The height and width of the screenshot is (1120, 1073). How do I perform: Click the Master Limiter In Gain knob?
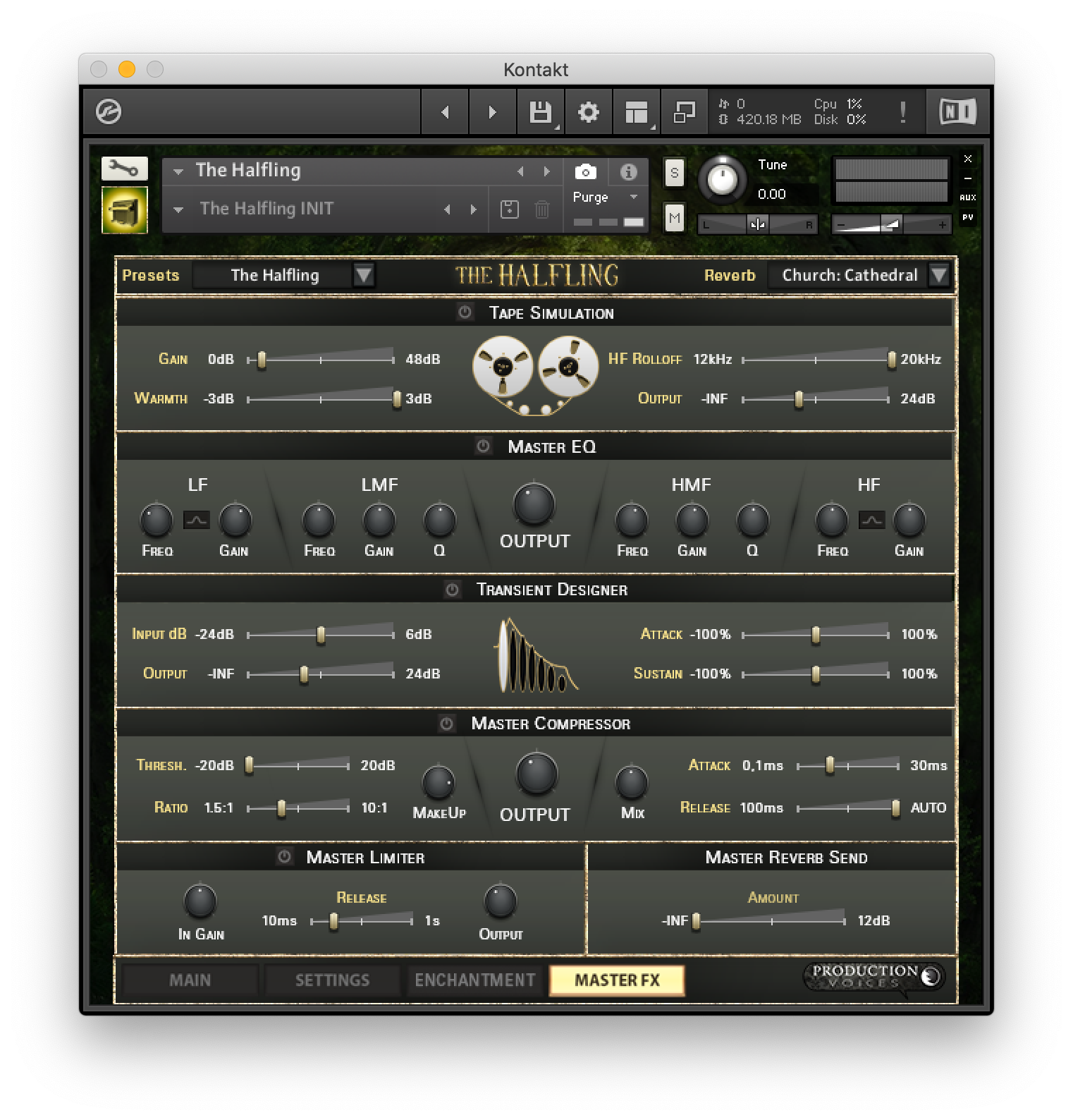point(200,901)
